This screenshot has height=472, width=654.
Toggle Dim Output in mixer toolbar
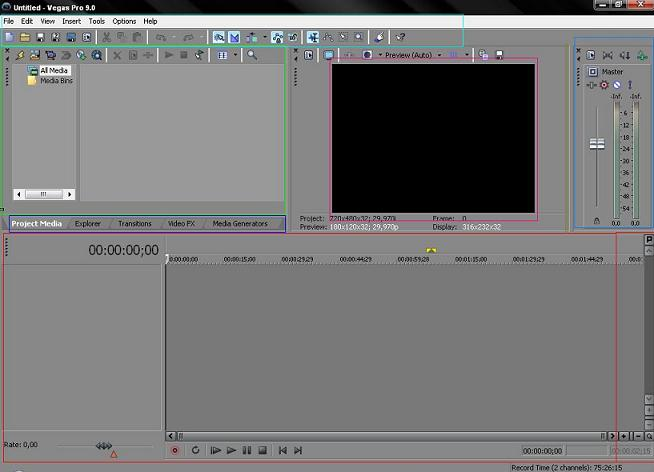(625, 55)
